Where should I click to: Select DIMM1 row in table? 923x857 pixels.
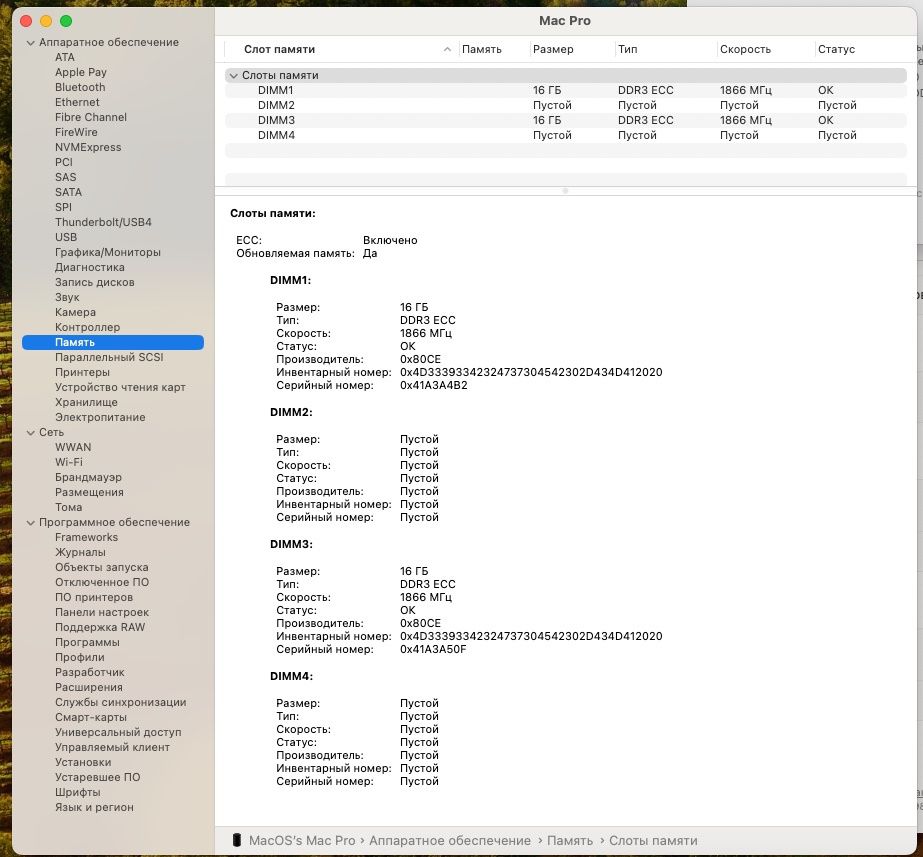tap(565, 91)
